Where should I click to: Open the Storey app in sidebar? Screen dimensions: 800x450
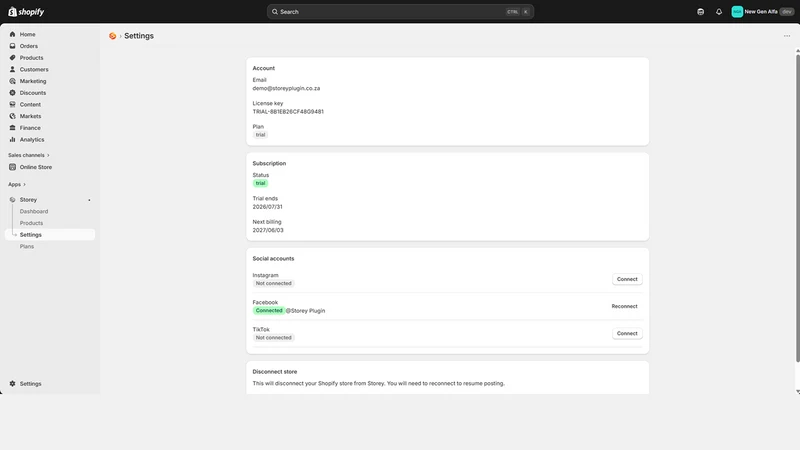click(28, 199)
